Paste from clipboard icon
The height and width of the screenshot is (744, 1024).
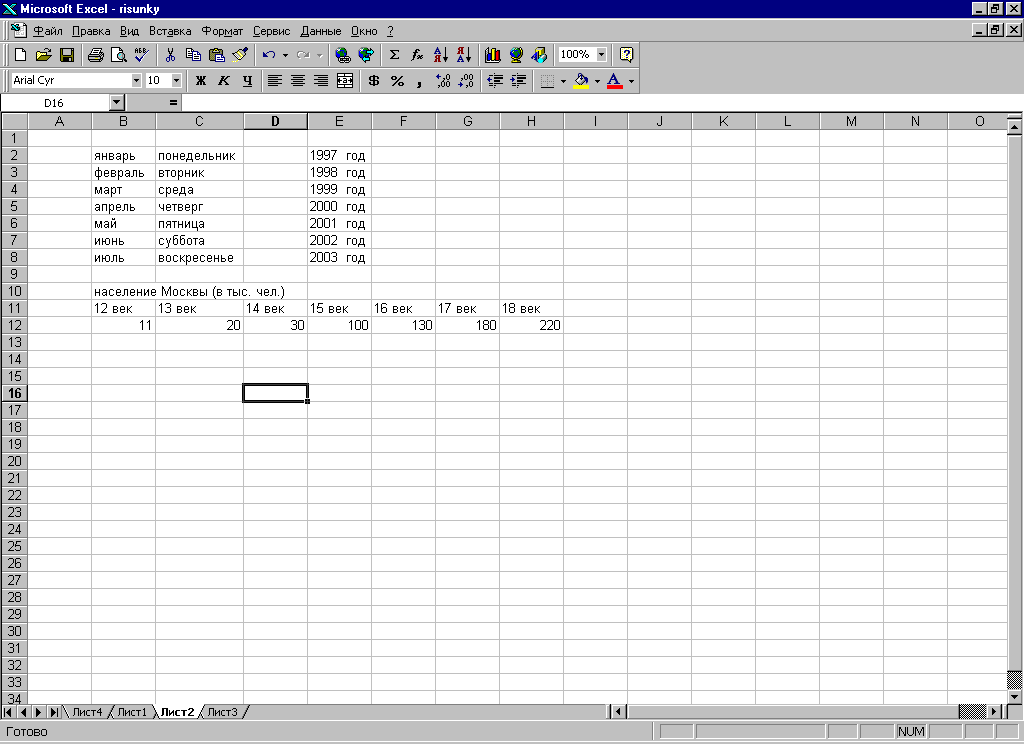(x=216, y=55)
